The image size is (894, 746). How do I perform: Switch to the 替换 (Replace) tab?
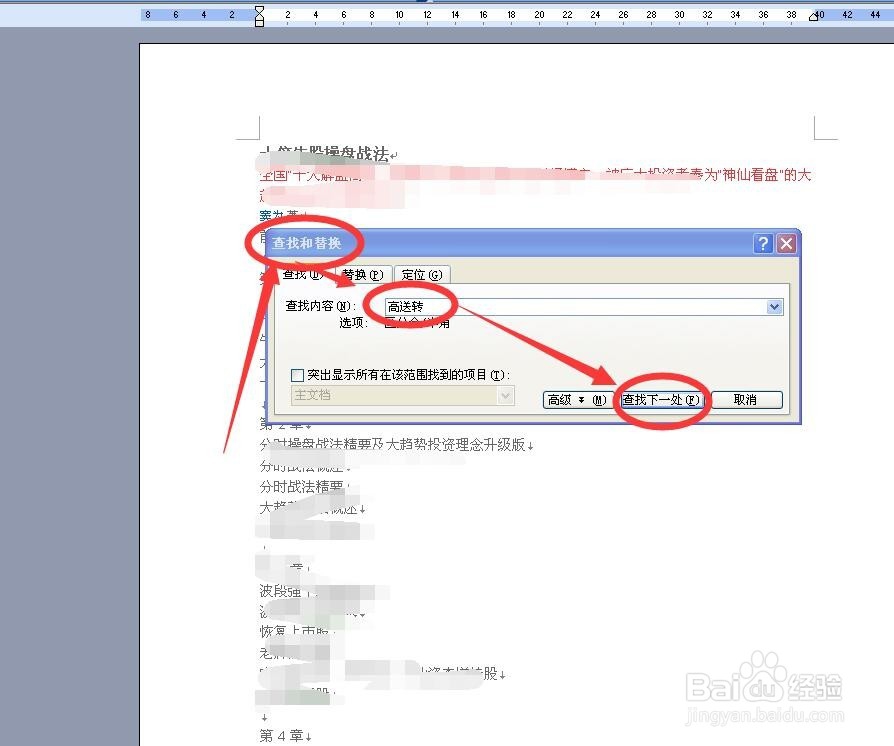point(363,274)
